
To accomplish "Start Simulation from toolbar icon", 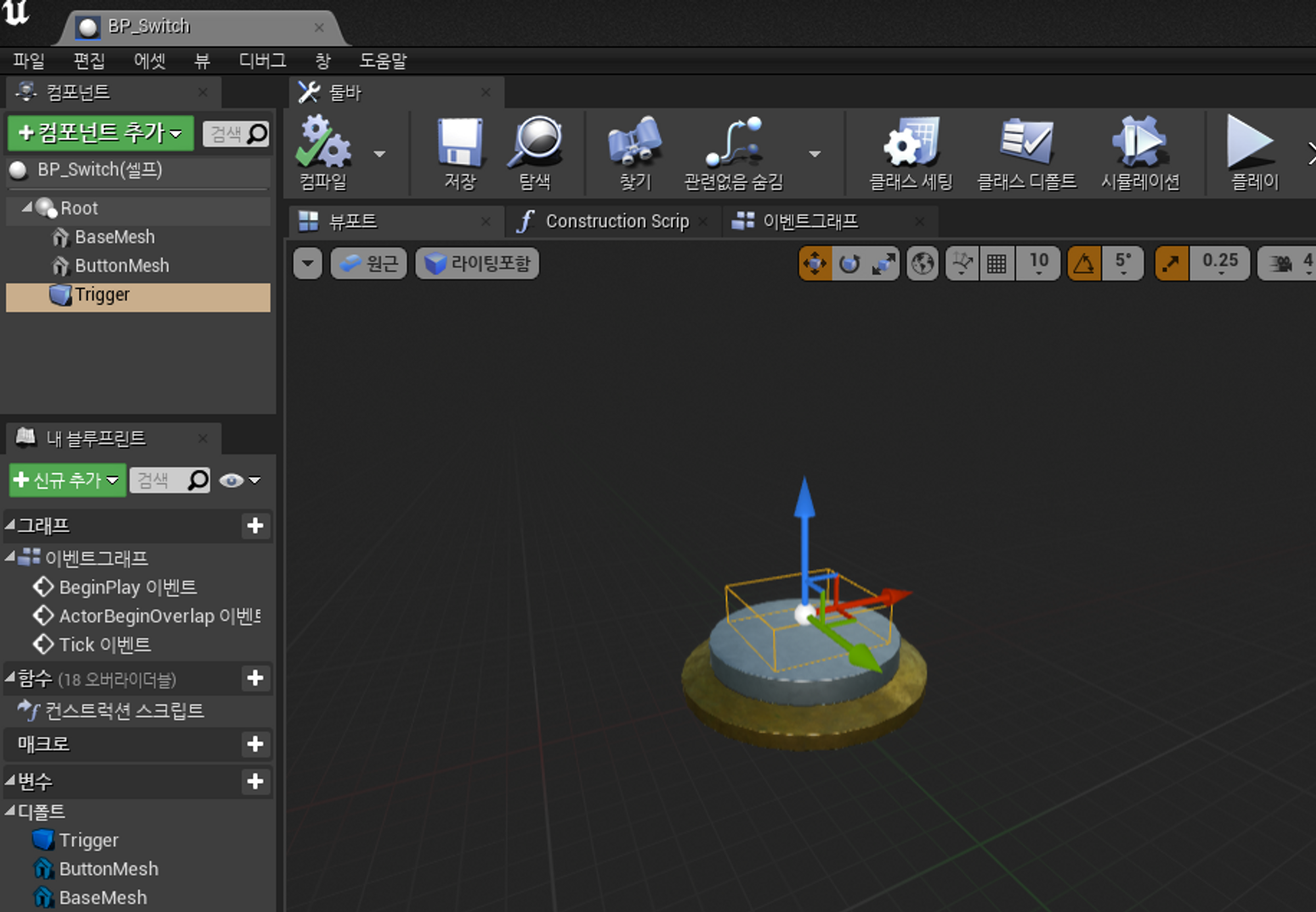I will 1140,142.
